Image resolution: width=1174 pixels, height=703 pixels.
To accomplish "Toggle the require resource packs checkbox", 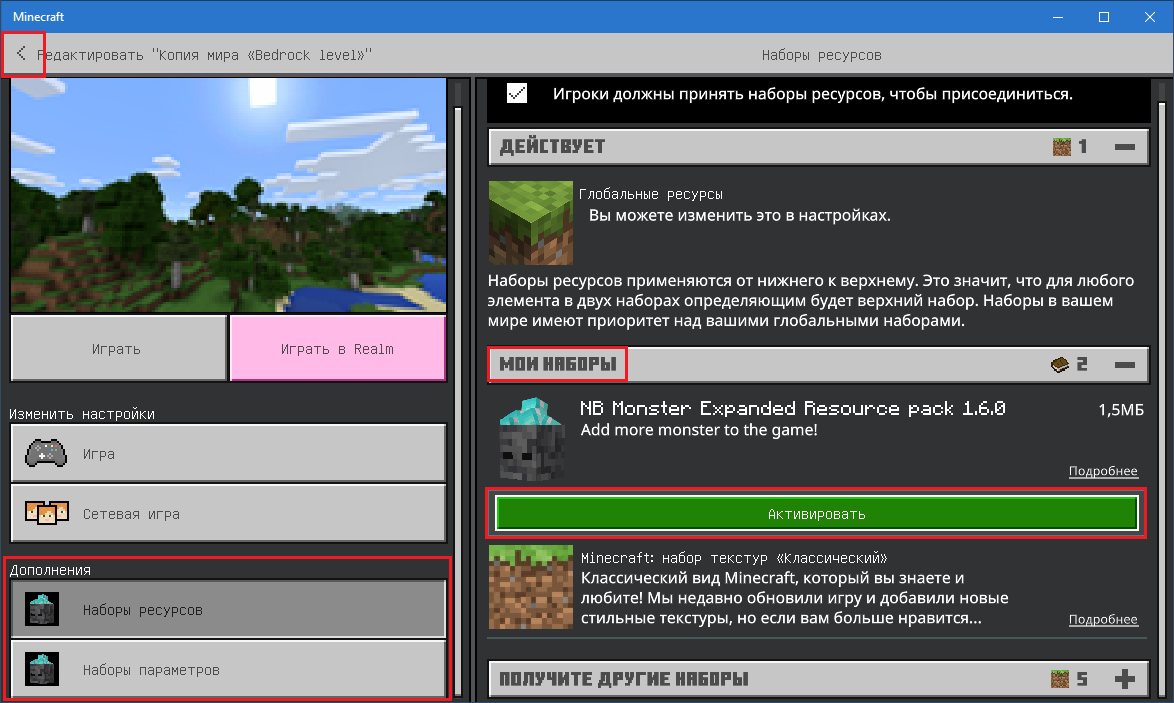I will (517, 94).
